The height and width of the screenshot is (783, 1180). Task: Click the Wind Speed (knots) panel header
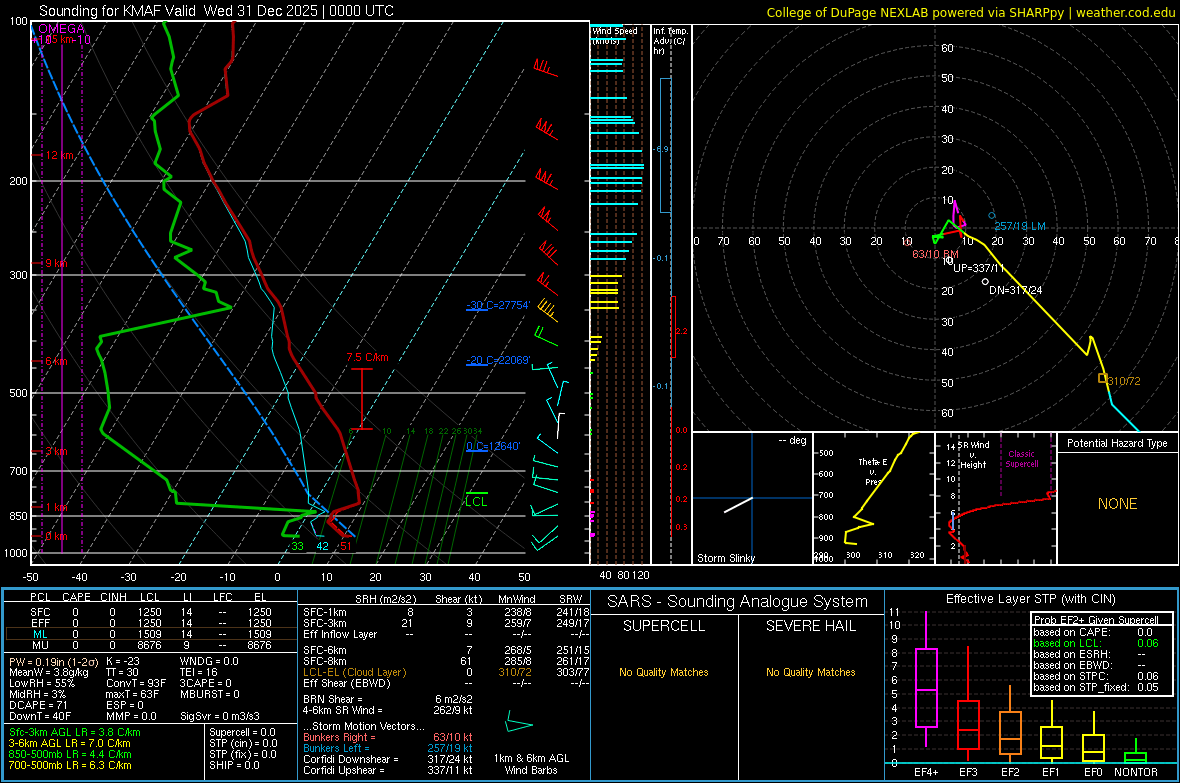(614, 35)
